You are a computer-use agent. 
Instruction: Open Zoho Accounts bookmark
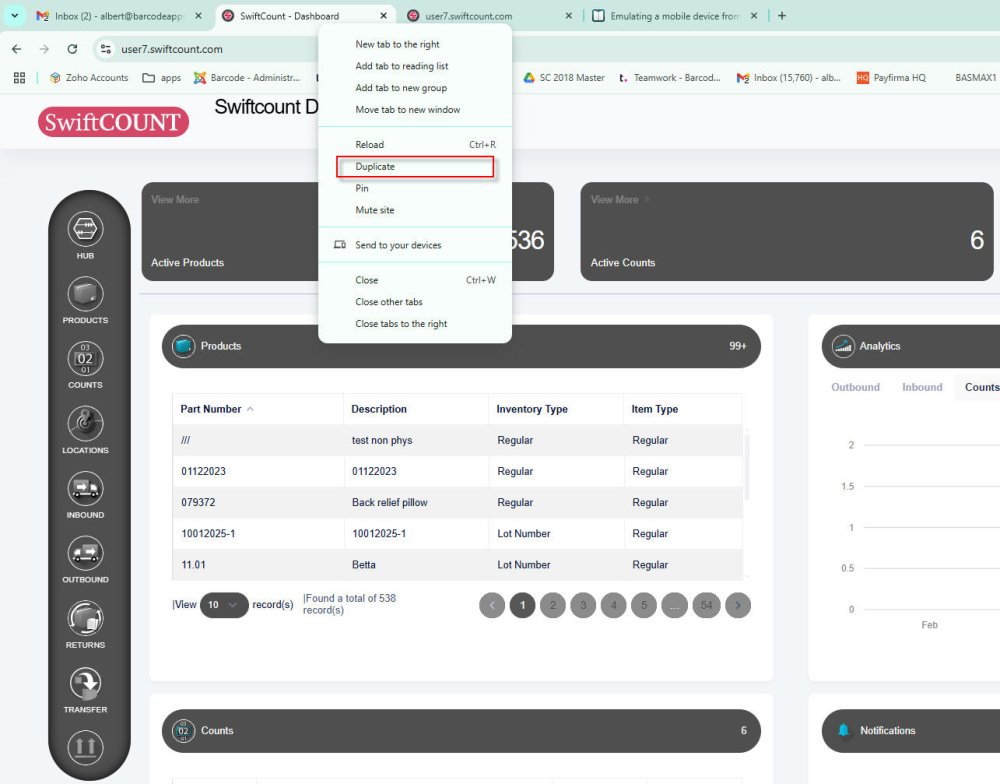click(x=89, y=78)
